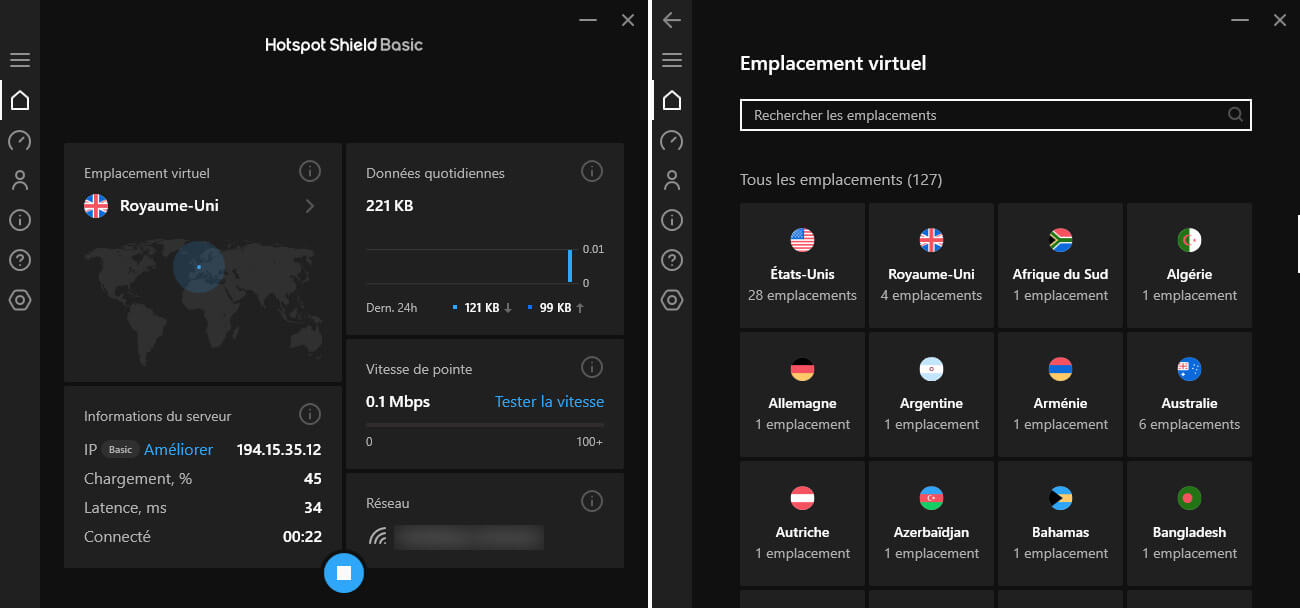Show info for Réseau card
Viewport: 1300px width, 608px height.
pyautogui.click(x=592, y=501)
